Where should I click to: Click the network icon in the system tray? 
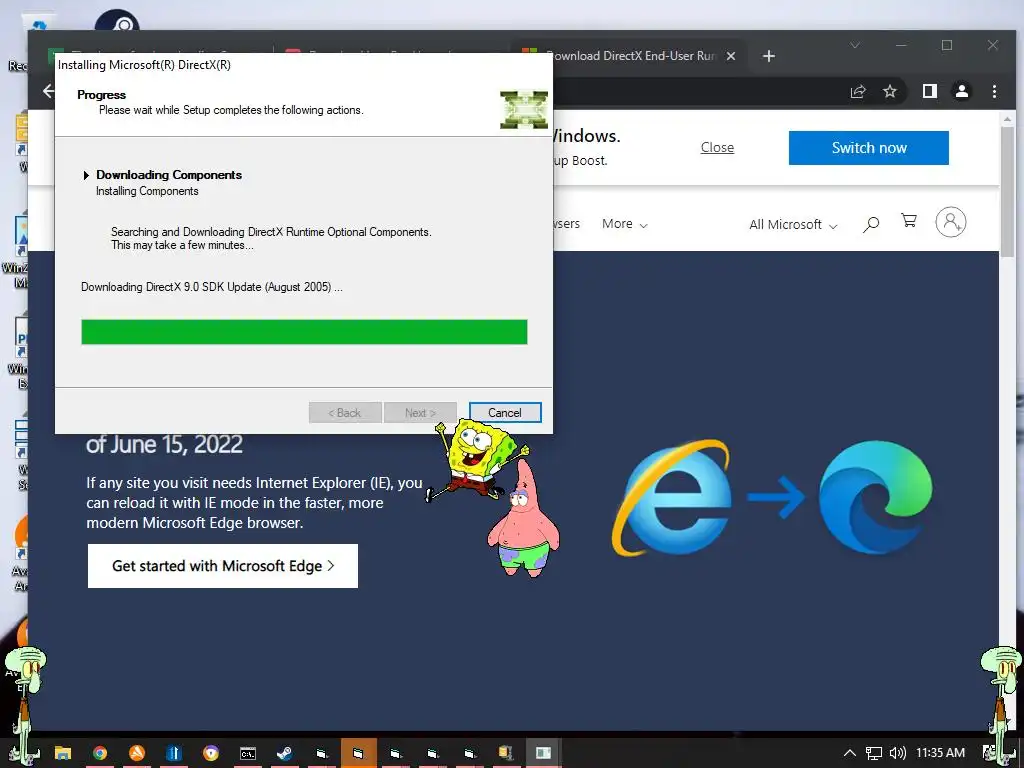click(874, 753)
